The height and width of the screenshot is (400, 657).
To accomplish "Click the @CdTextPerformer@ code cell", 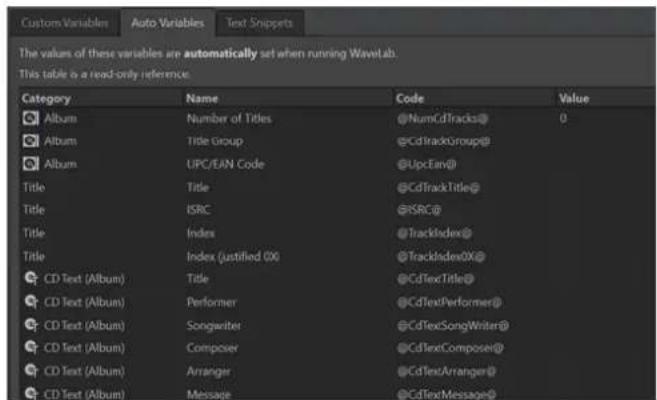I will (x=449, y=302).
